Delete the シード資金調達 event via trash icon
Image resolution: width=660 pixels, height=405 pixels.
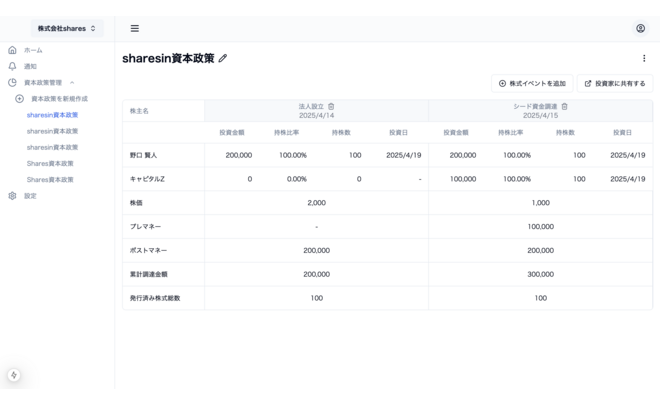point(564,106)
